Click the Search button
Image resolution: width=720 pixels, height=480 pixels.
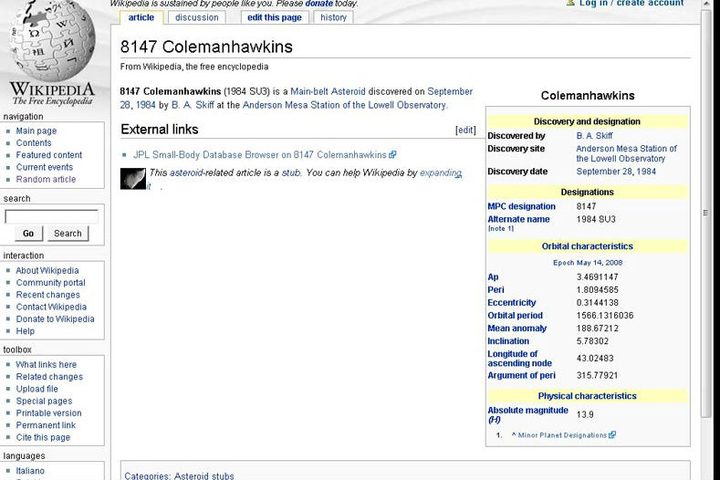[x=68, y=233]
